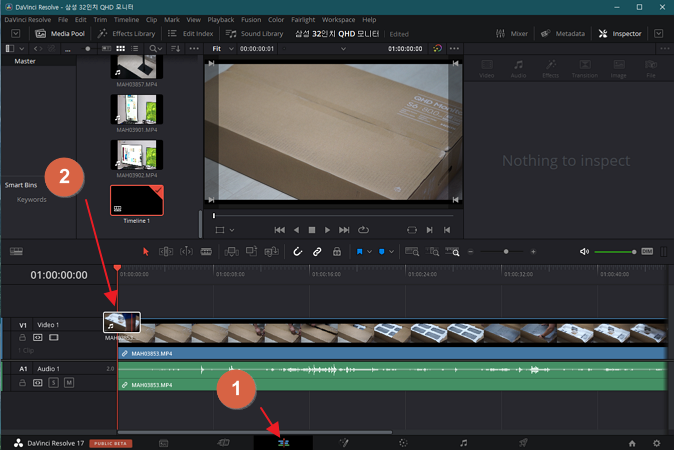
Task: Toggle the Media Pool panel button
Action: coord(60,34)
